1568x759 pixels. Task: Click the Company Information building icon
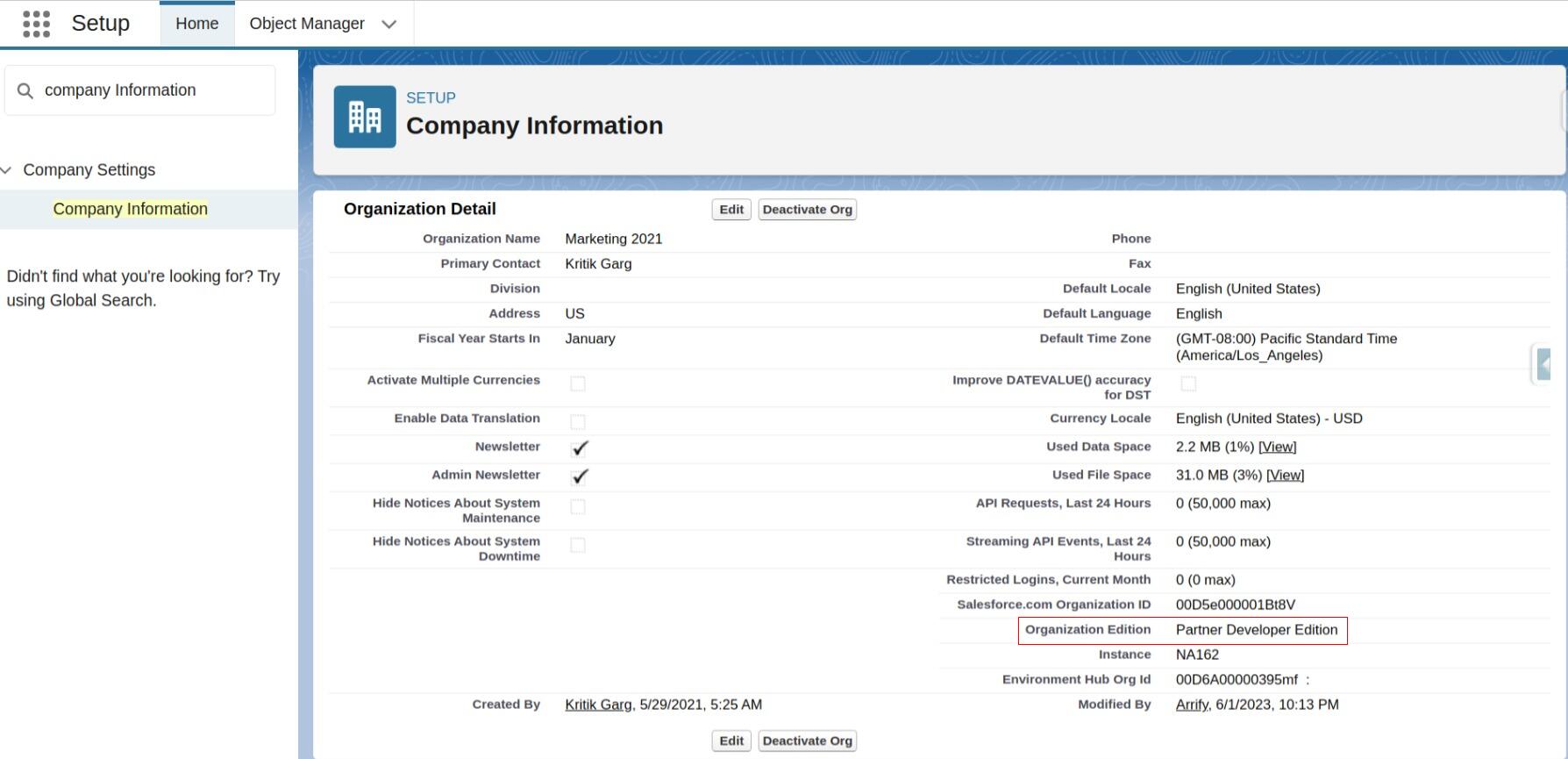(x=365, y=117)
